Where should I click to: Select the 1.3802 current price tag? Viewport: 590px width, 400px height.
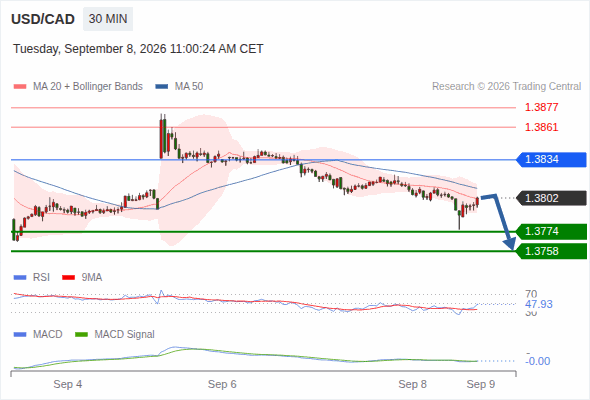[551, 198]
